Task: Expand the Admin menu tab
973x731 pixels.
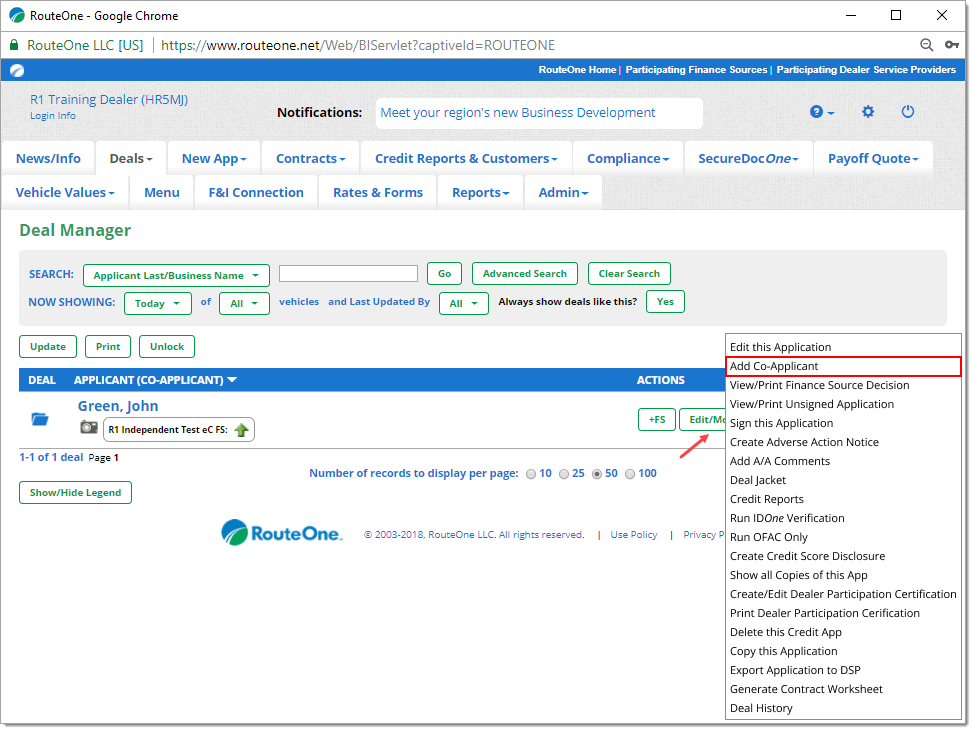Action: coord(563,192)
